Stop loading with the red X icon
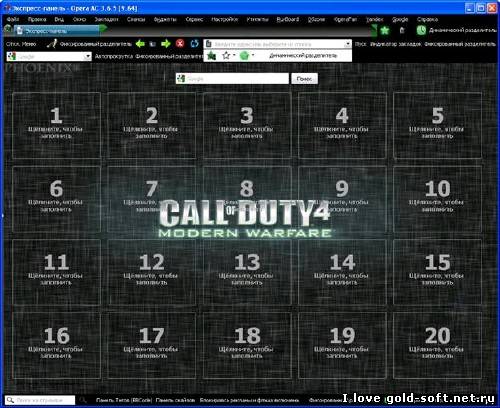 [x=180, y=44]
